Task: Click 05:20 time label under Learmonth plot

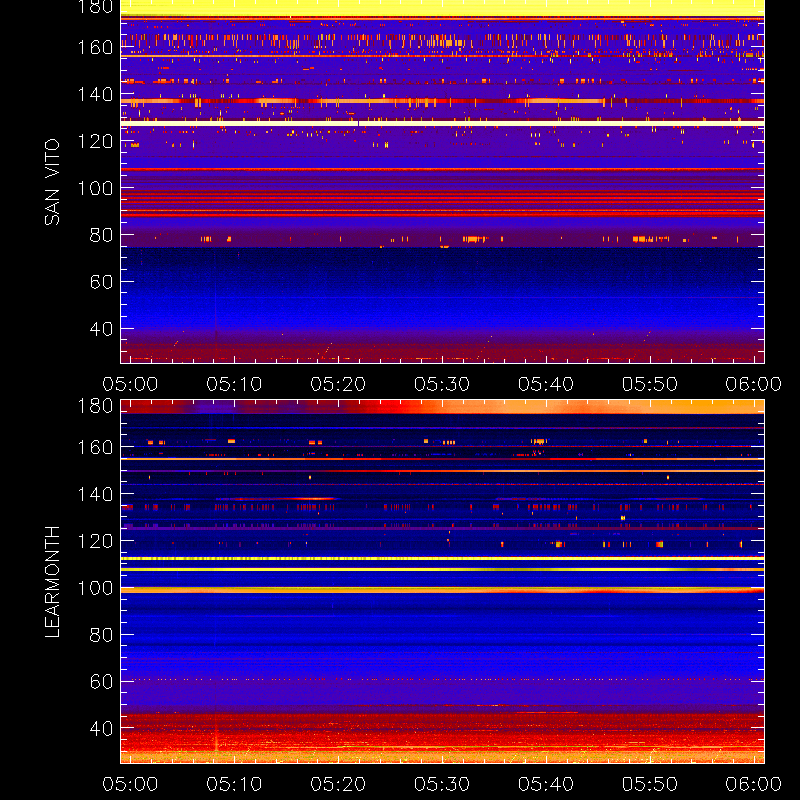Action: pos(338,784)
